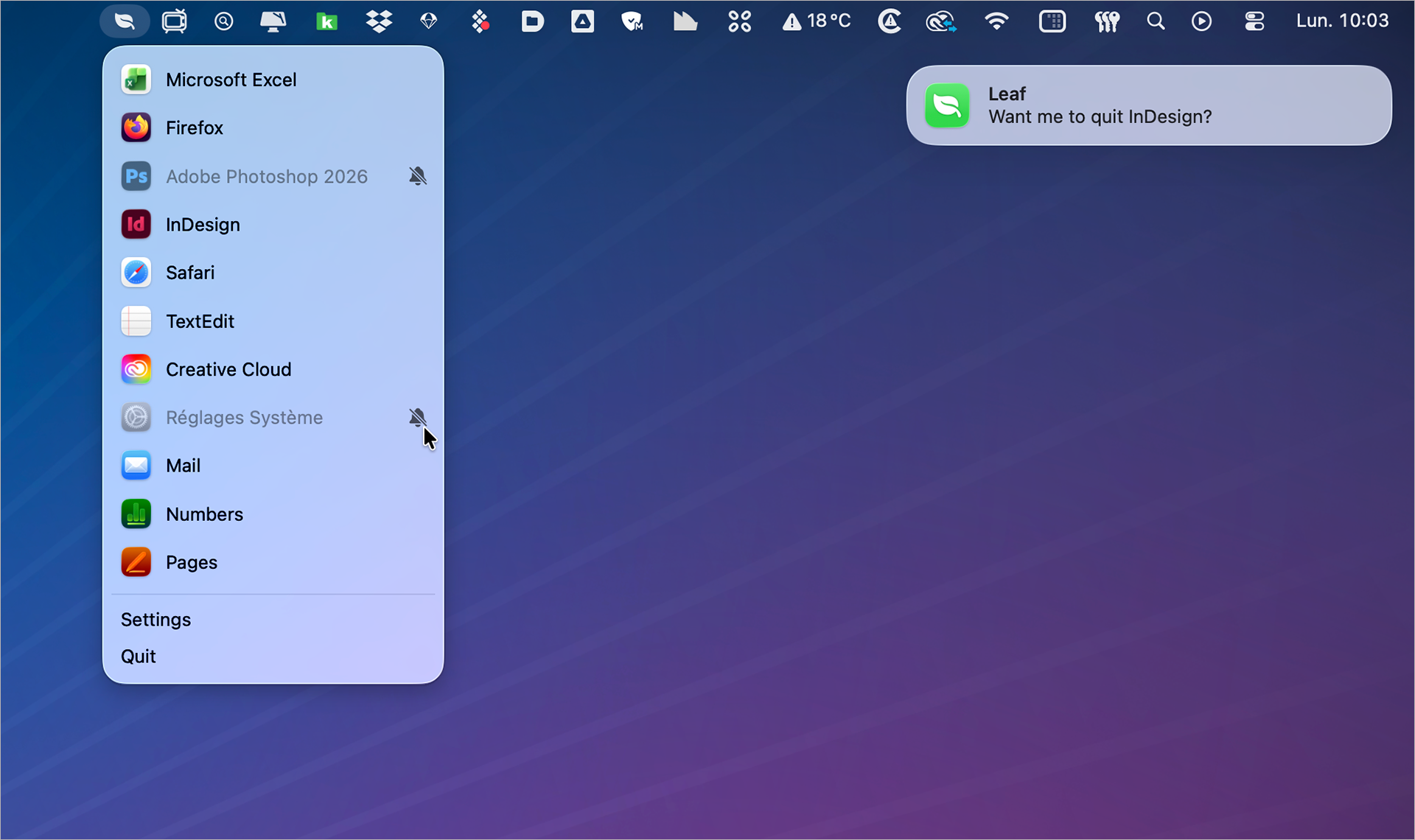Select Microsoft Excel in the Leaf menu

(273, 80)
